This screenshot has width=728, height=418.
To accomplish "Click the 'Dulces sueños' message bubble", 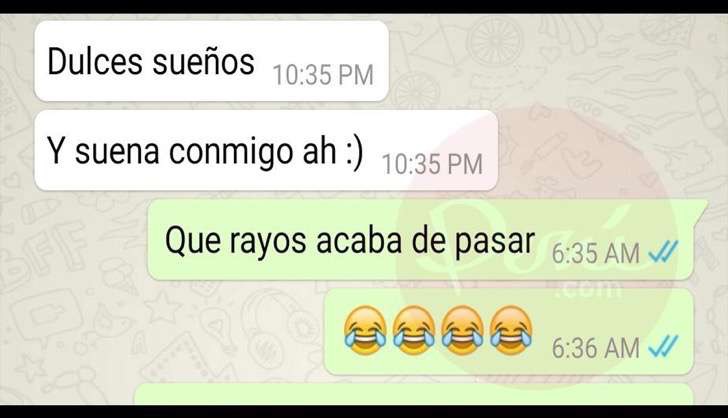I will [211, 61].
